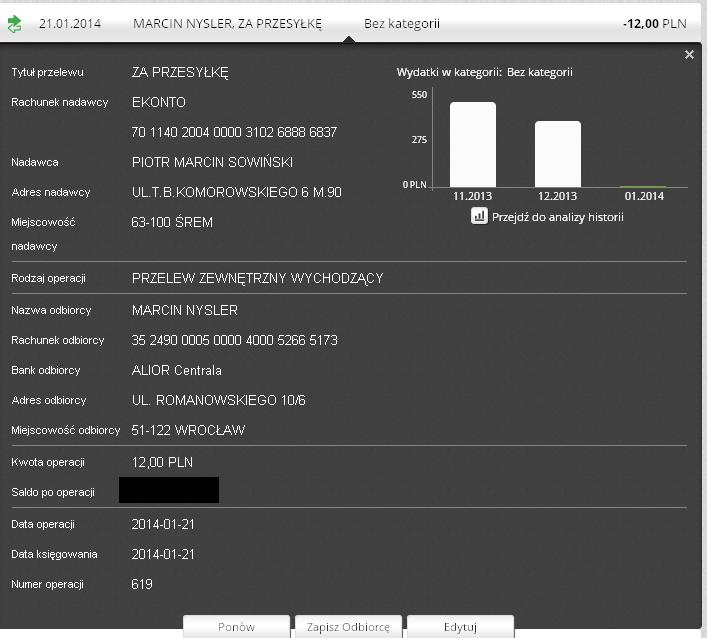The height and width of the screenshot is (638, 707).
Task: Open the Bez kategorii category selector in header
Action: click(401, 24)
